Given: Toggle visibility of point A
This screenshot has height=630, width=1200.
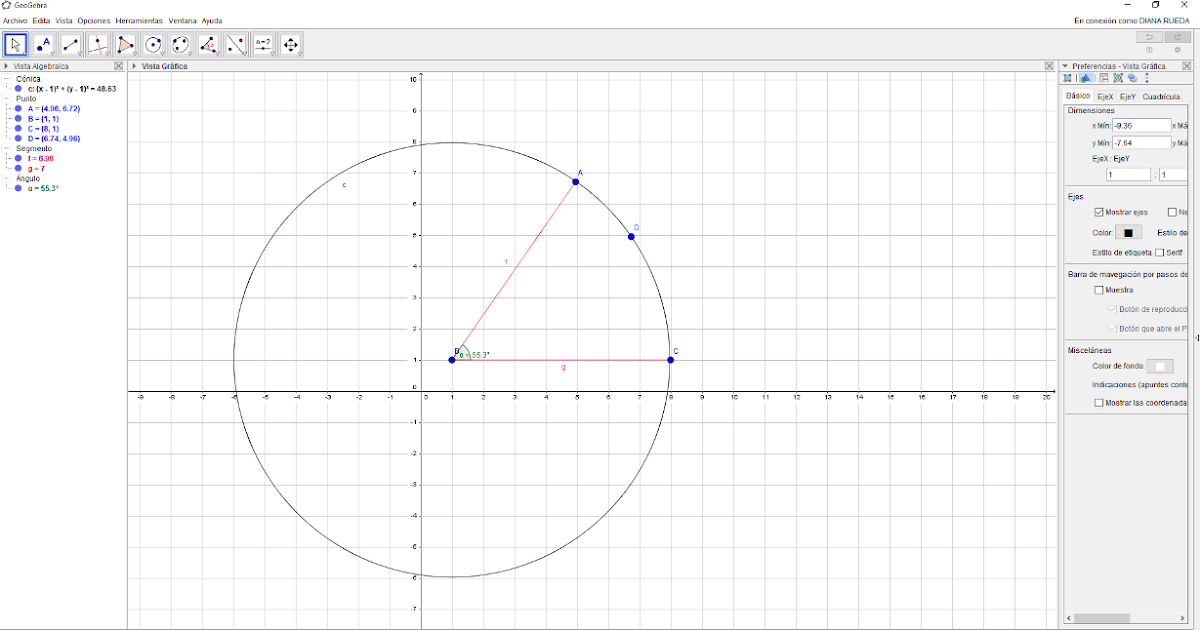Looking at the screenshot, I should (18, 108).
